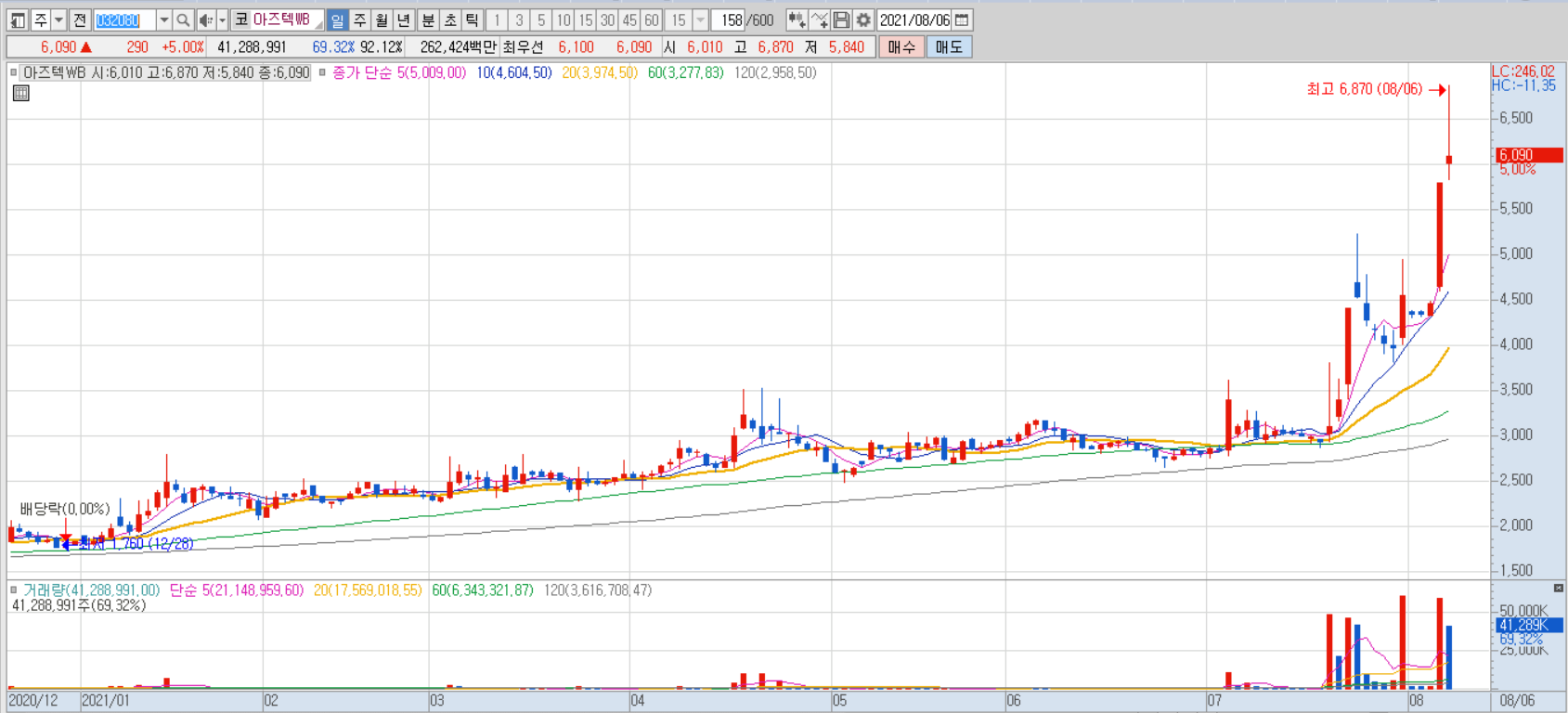Select second (초) chart period
The height and width of the screenshot is (713, 1568).
click(450, 19)
